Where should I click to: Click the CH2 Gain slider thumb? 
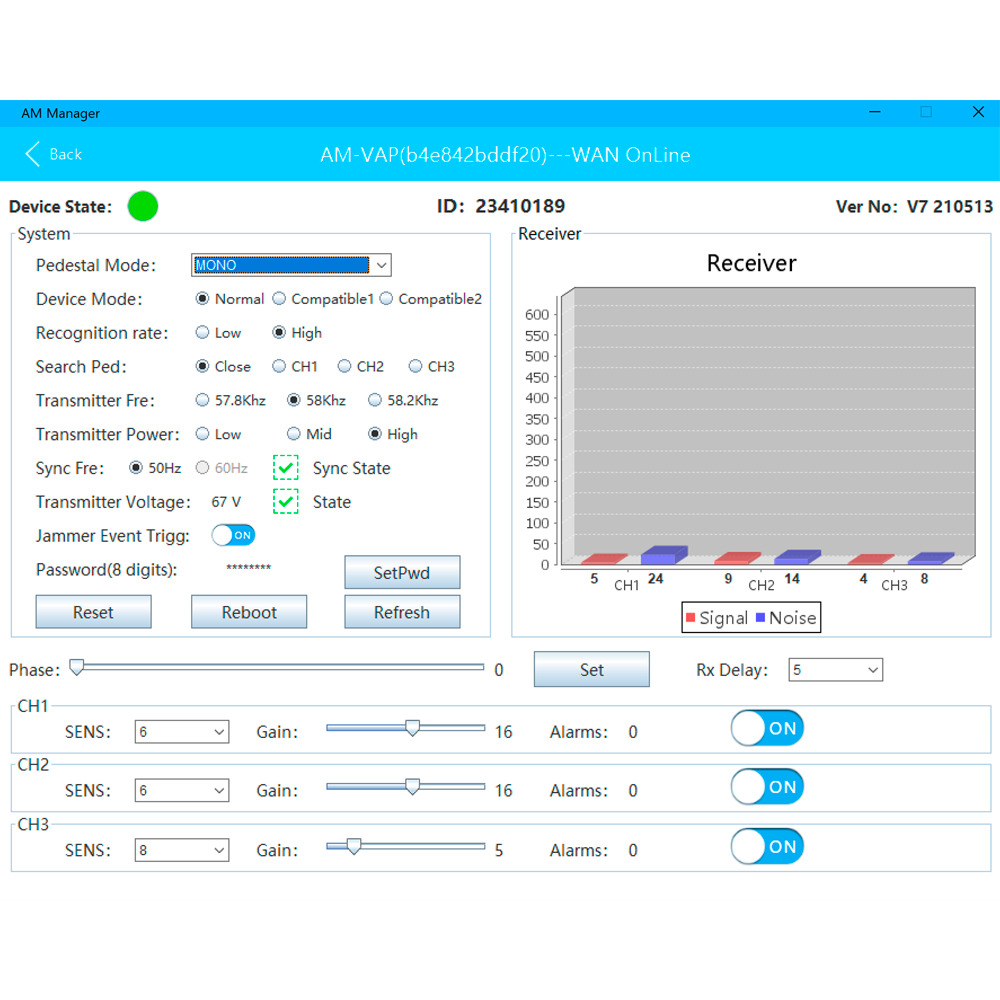coord(412,787)
